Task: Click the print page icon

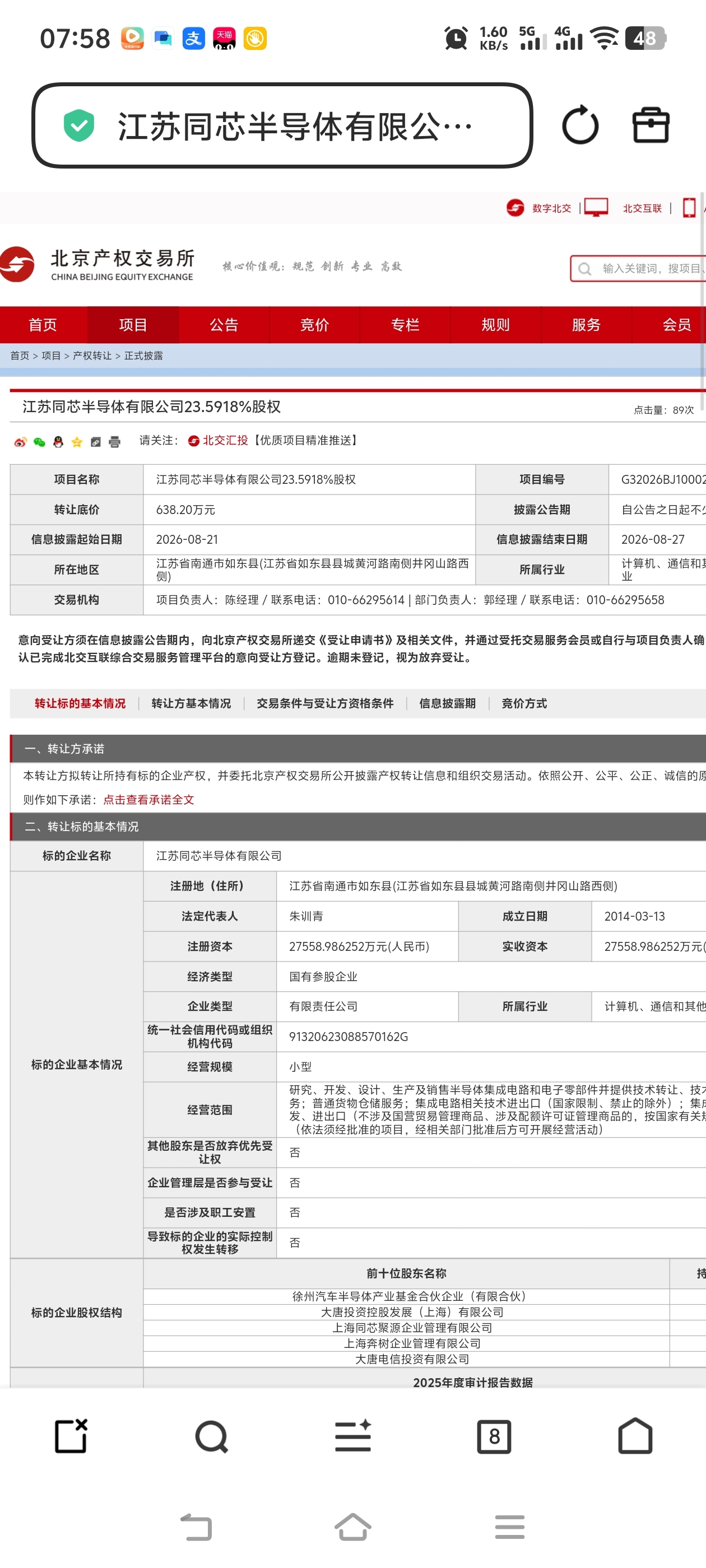Action: pyautogui.click(x=114, y=442)
